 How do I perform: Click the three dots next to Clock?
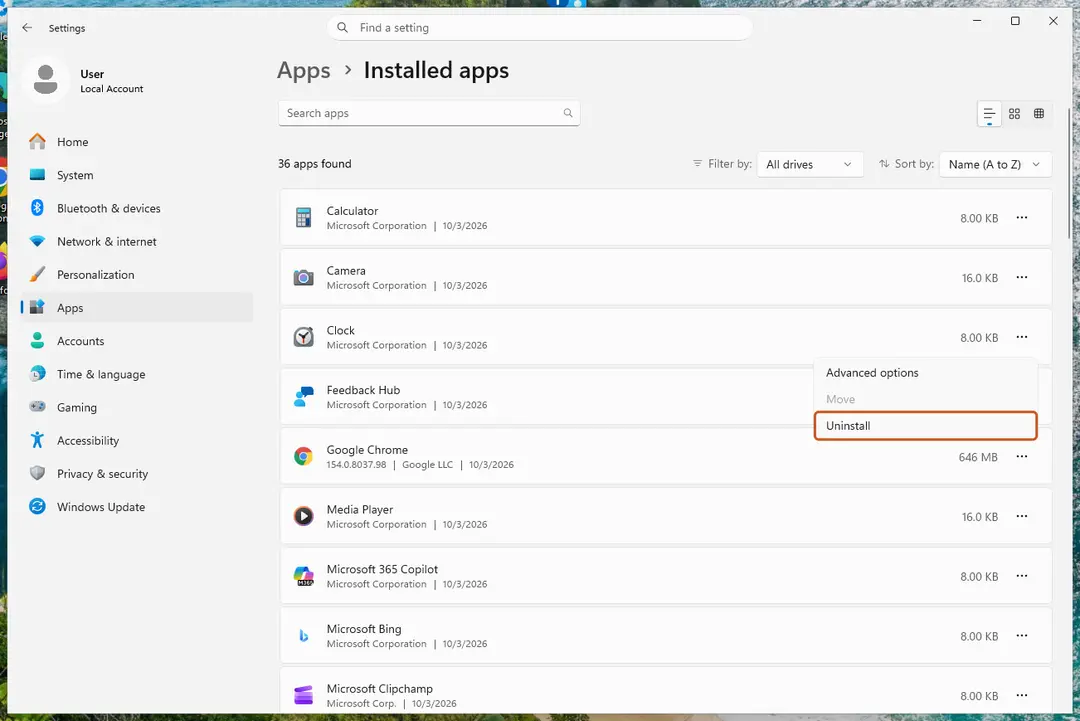(1021, 337)
